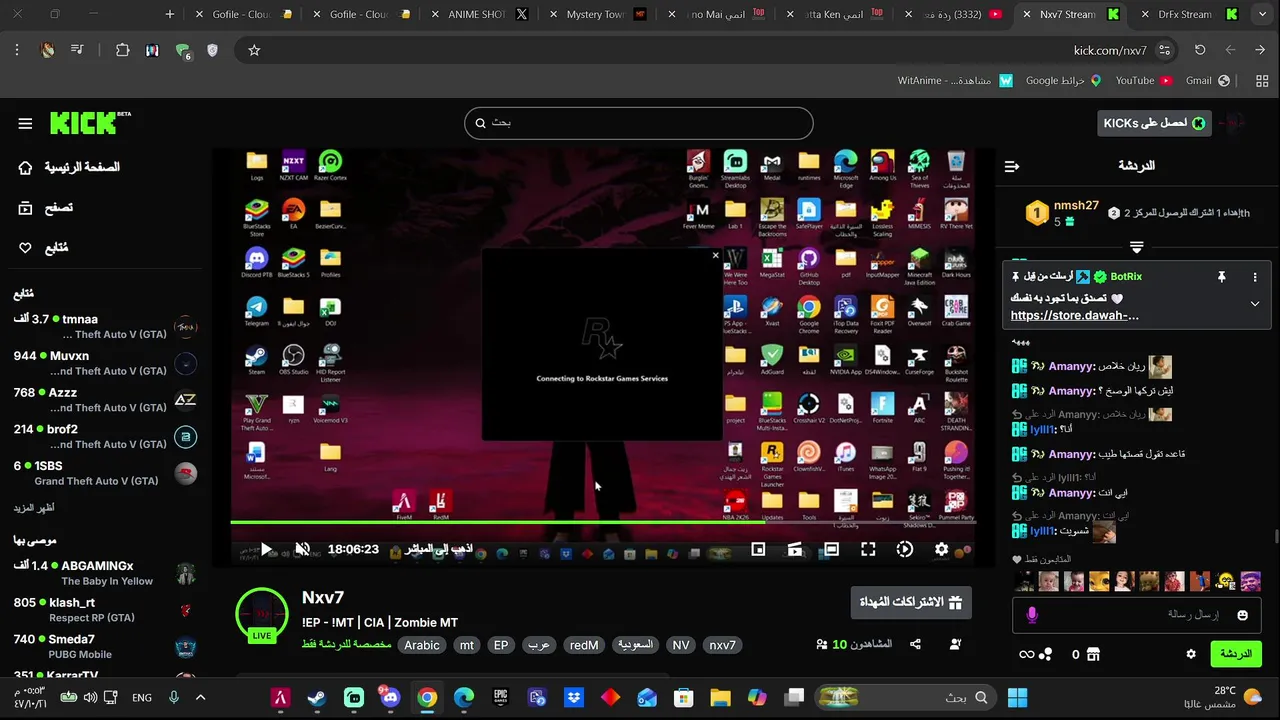Screen dimensions: 1280x720
Task: Click the purple microphone icon in chat
Action: pos(1032,615)
